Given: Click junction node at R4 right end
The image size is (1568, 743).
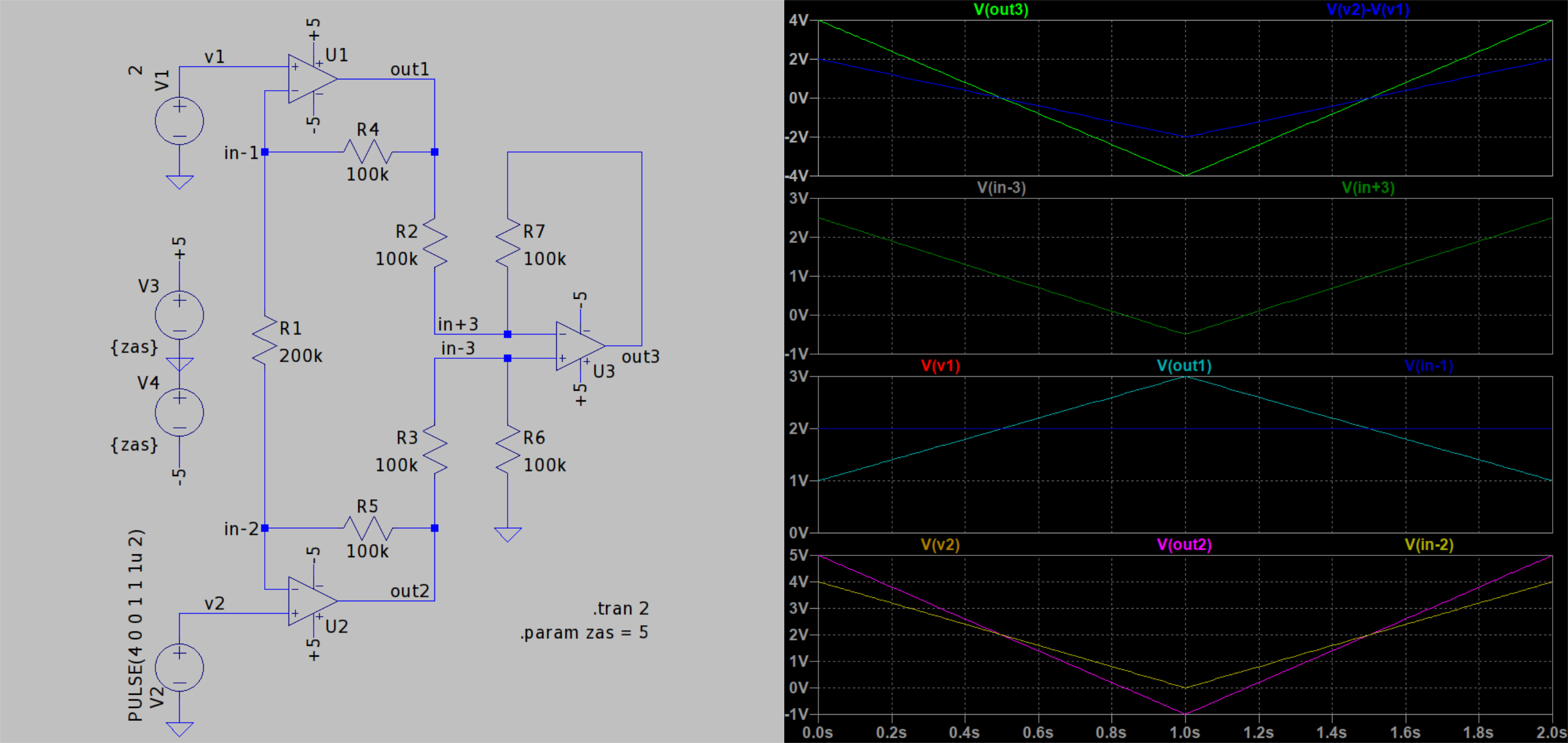Looking at the screenshot, I should [434, 151].
